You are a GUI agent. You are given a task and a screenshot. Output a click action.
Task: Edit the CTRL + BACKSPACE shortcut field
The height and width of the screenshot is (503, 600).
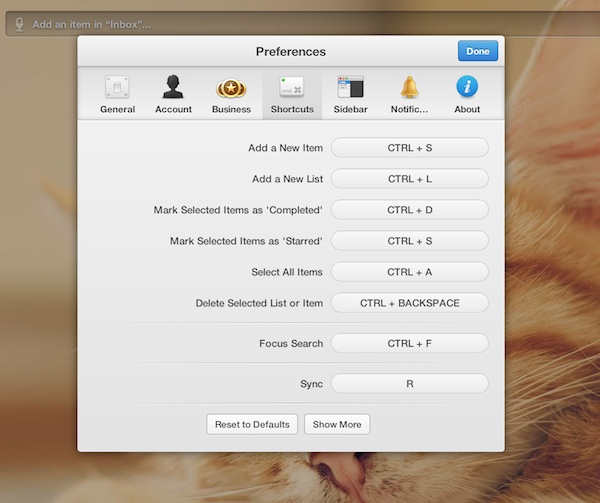point(410,303)
